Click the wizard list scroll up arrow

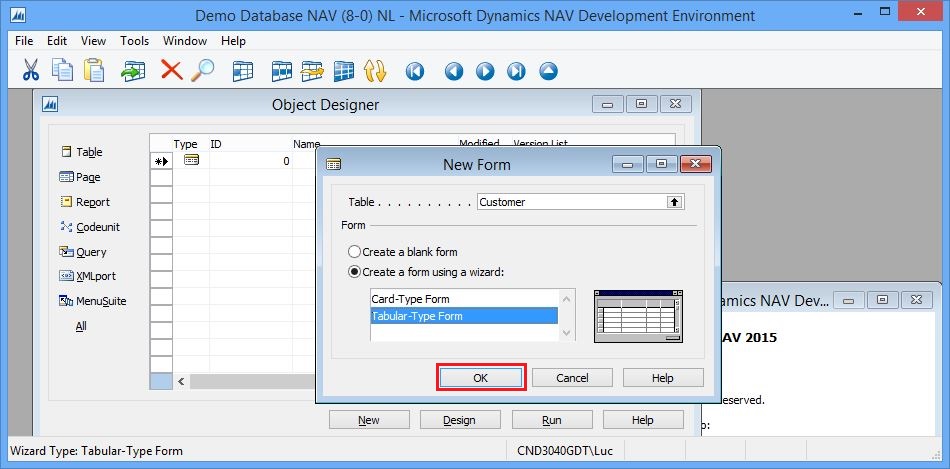(x=566, y=298)
